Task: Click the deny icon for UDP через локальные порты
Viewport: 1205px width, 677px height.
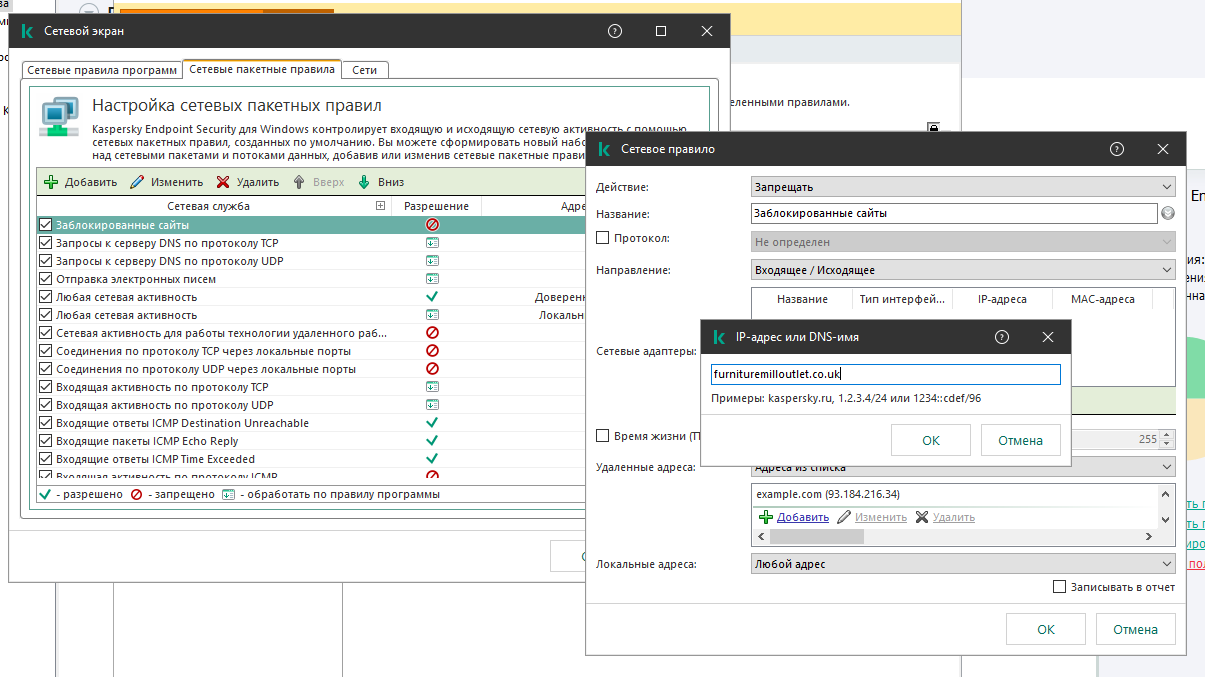Action: (x=432, y=369)
